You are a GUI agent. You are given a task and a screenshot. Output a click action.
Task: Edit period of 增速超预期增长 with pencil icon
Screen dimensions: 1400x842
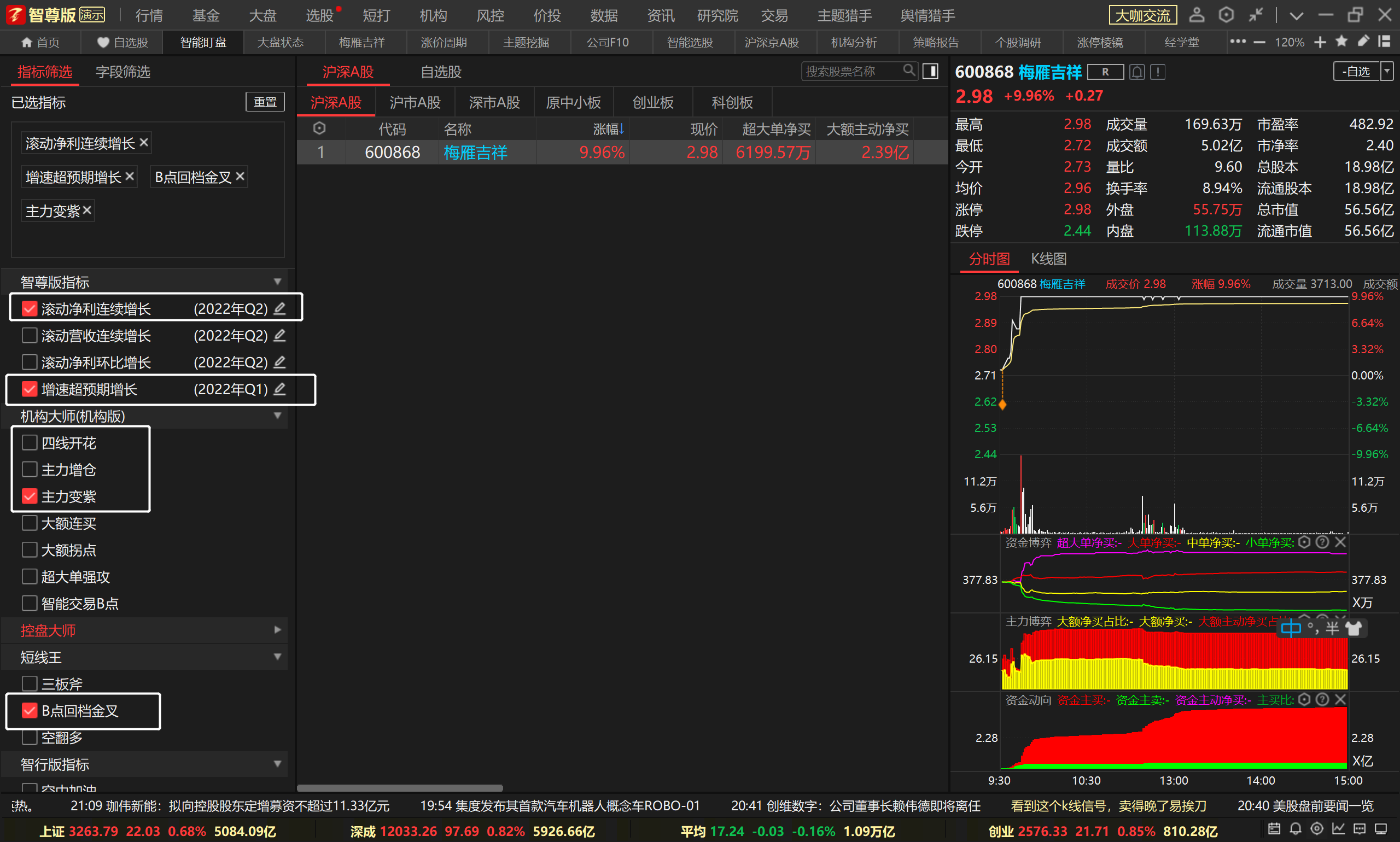coord(279,389)
